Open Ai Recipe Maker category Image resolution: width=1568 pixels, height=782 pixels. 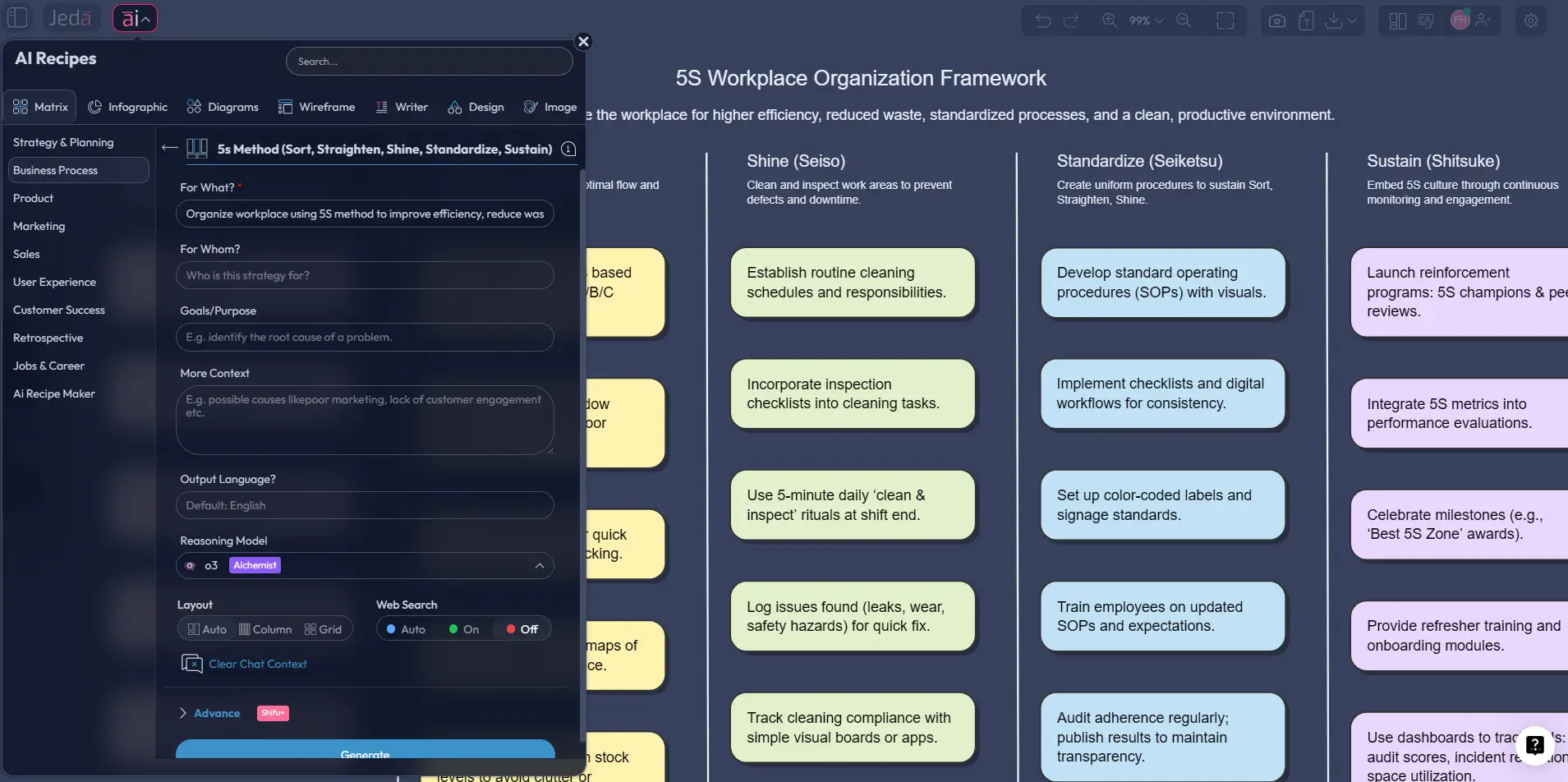coord(54,393)
